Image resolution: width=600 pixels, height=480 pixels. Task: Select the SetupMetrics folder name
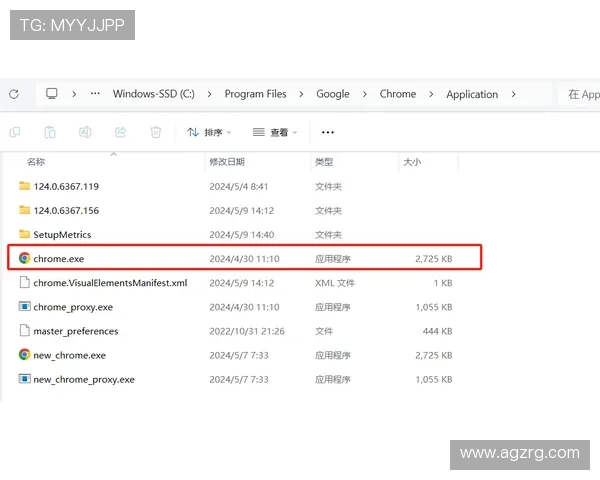62,235
